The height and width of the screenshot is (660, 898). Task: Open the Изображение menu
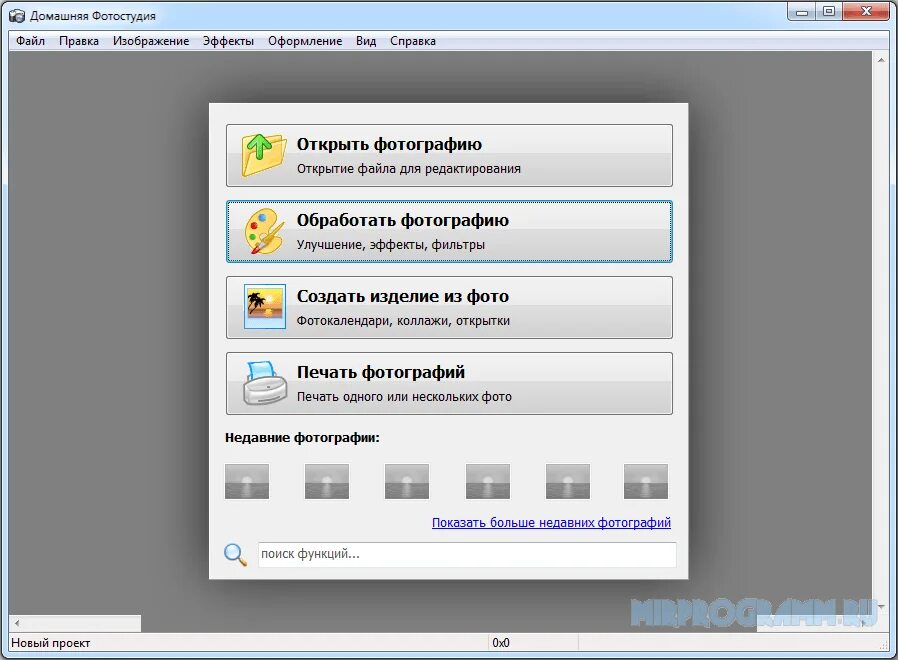151,41
